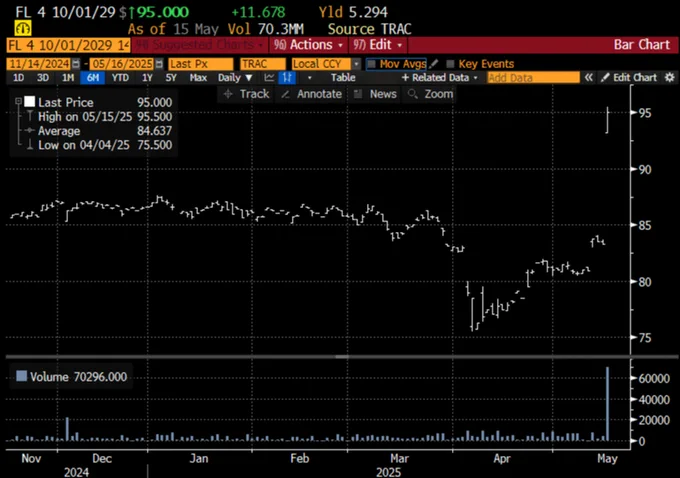The width and height of the screenshot is (680, 478).
Task: Click the Bar Chart title label
Action: pyautogui.click(x=641, y=45)
